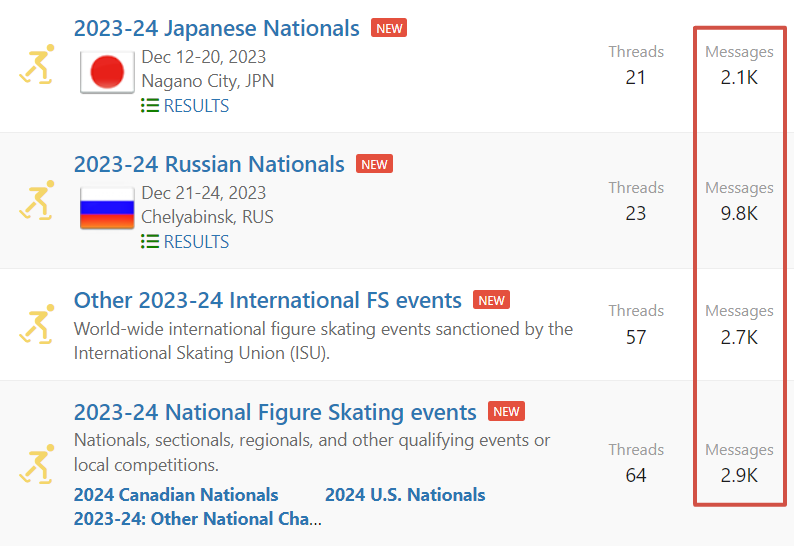Open the 2023-24 Russian Nationals forum

coord(209,164)
